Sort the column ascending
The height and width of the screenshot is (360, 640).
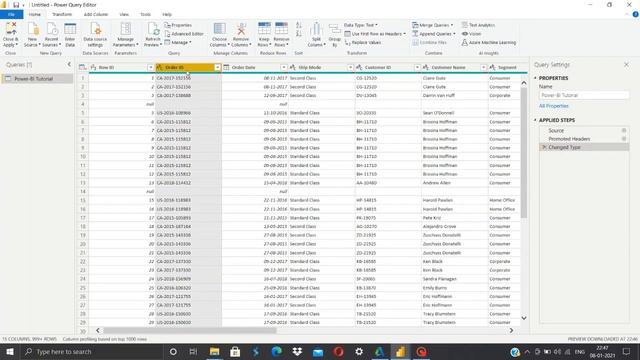click(299, 25)
